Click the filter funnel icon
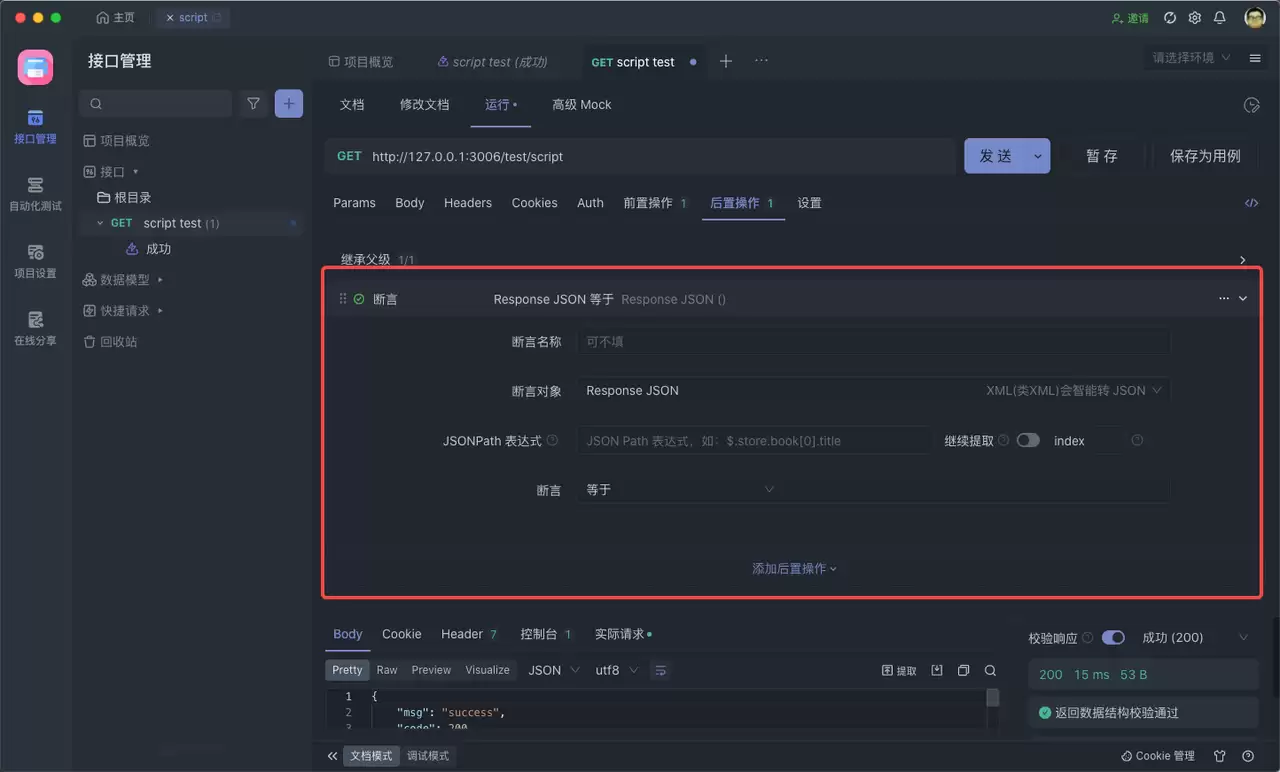Image resolution: width=1280 pixels, height=772 pixels. pos(254,103)
